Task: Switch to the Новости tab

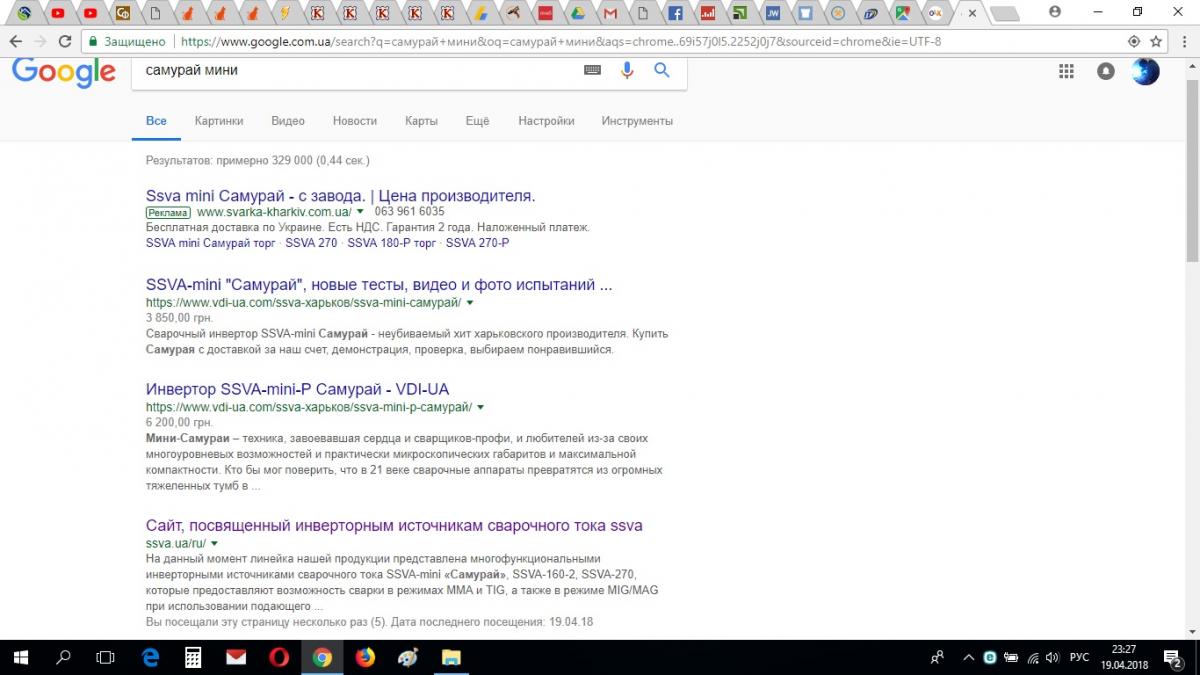Action: tap(355, 121)
